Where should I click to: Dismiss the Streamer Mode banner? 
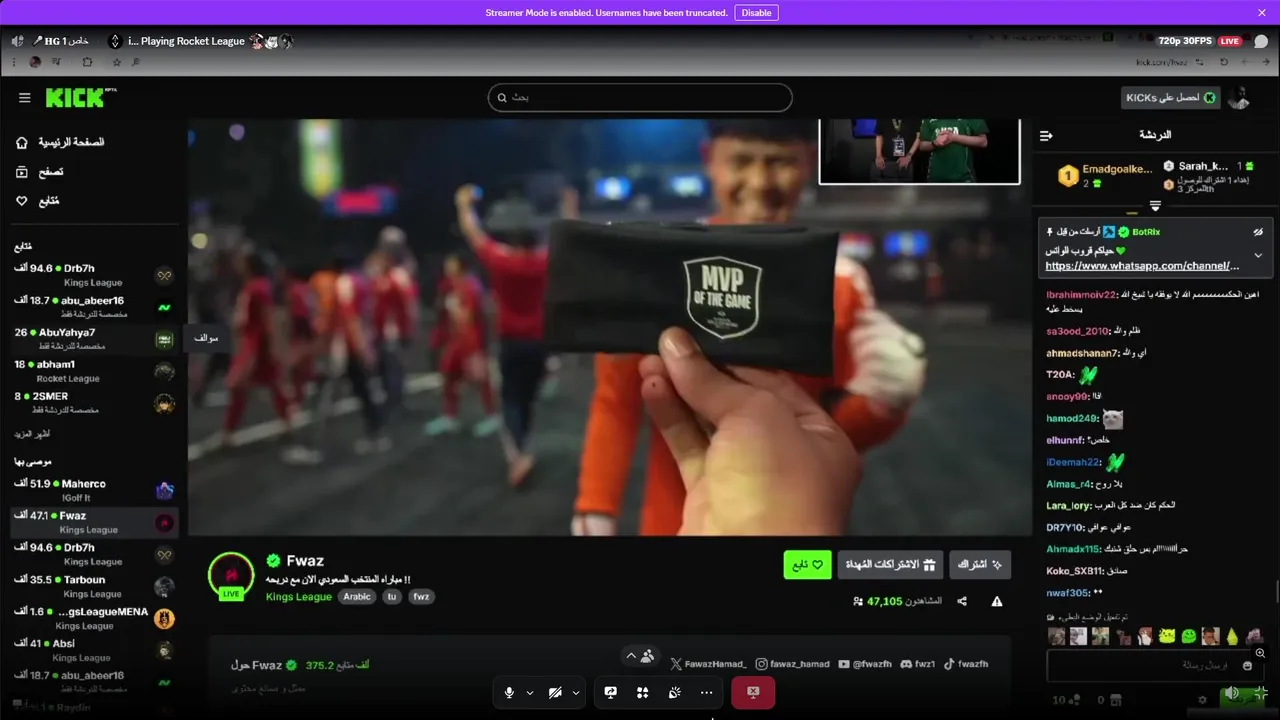pyautogui.click(x=1262, y=12)
